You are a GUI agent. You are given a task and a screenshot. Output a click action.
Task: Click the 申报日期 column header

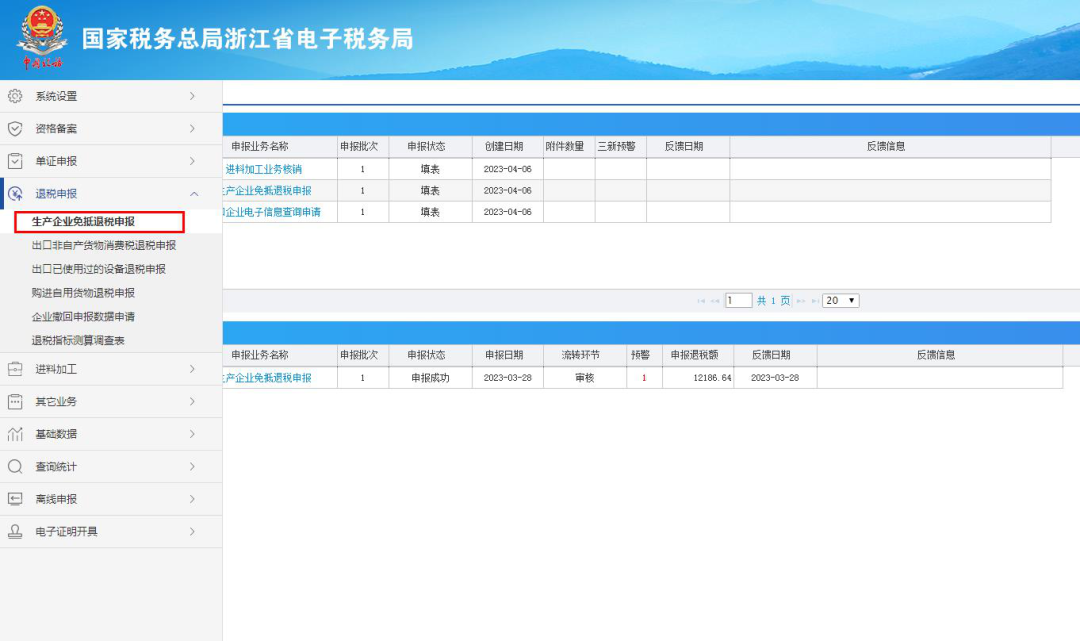[x=504, y=355]
